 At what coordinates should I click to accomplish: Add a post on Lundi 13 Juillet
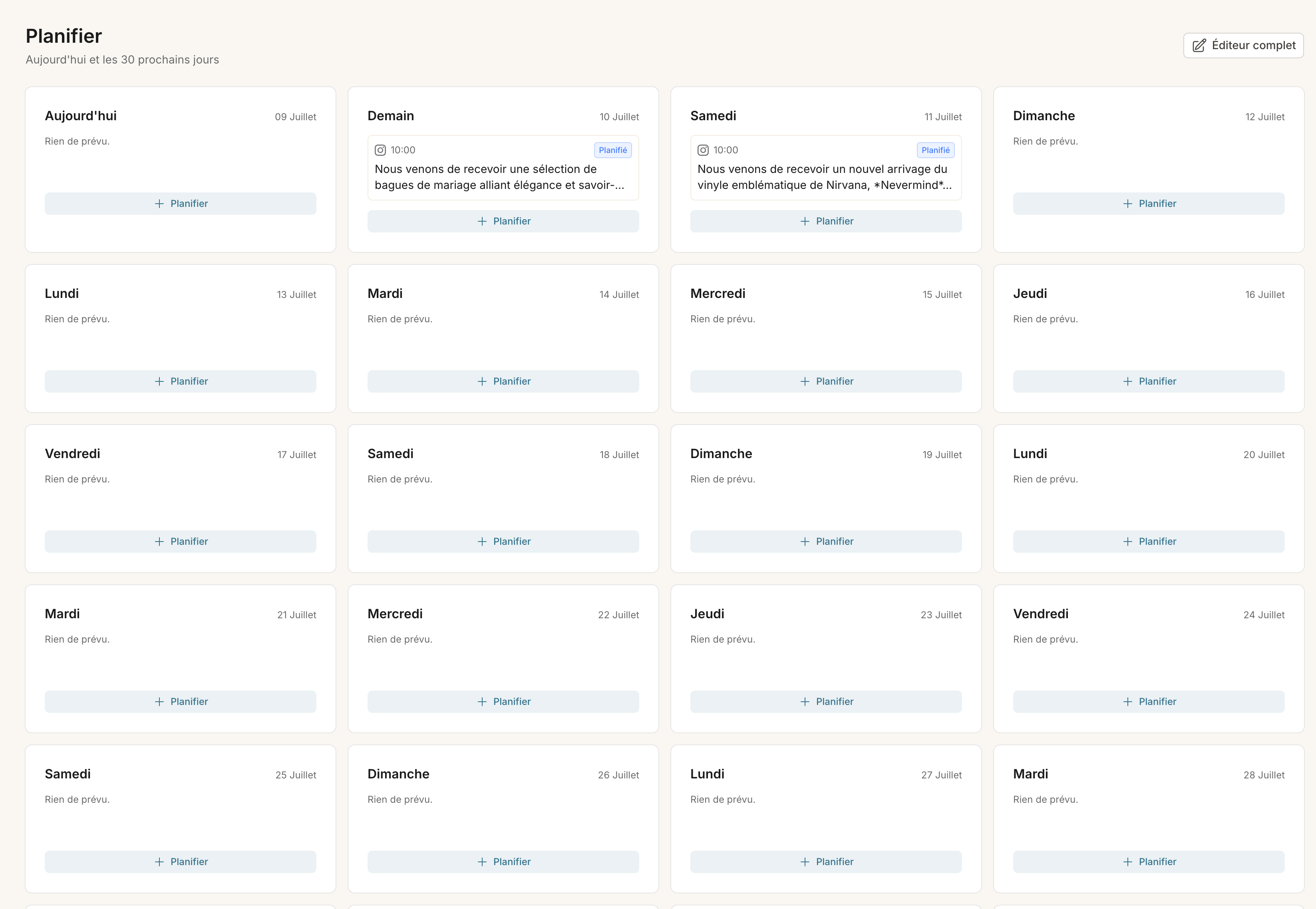tap(181, 381)
